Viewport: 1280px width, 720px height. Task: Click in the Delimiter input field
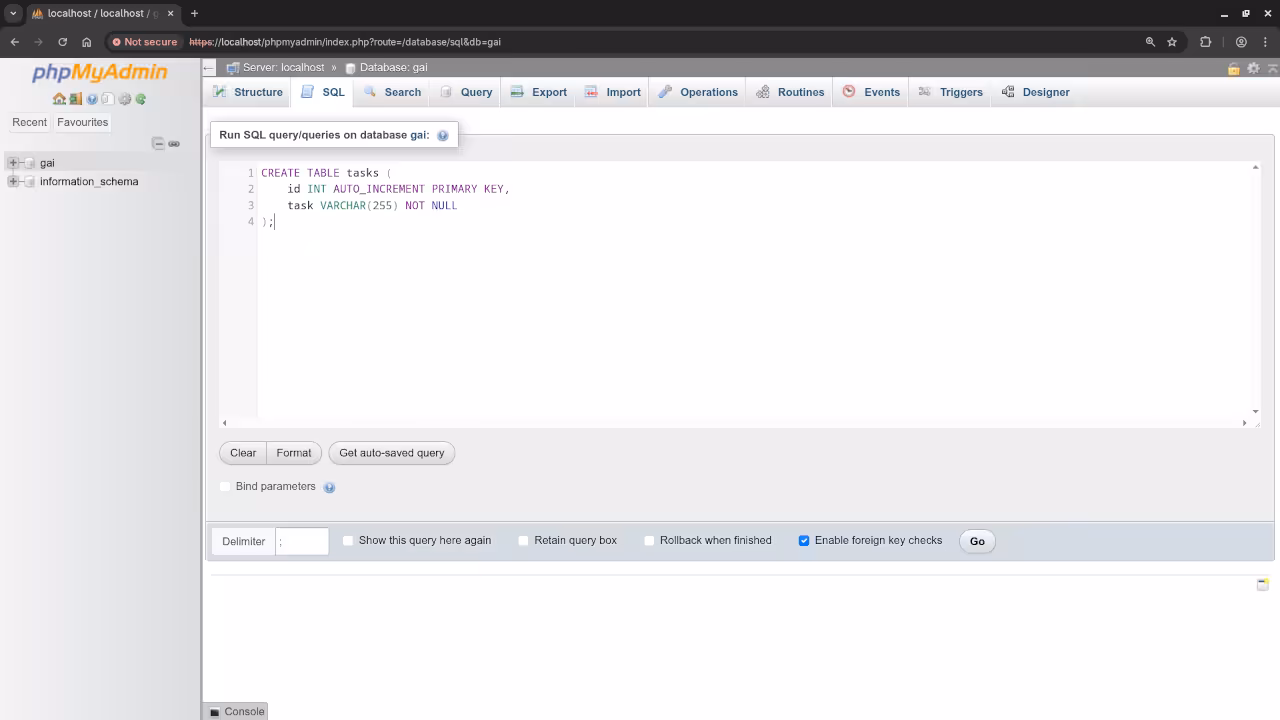coord(301,541)
